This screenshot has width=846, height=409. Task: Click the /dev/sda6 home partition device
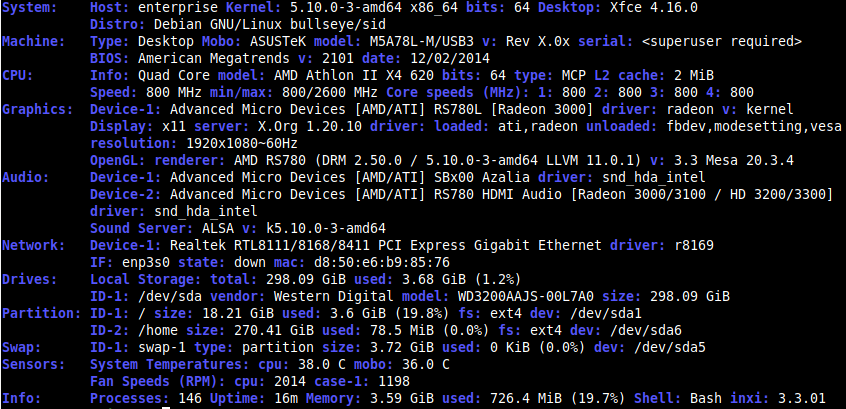(646, 331)
